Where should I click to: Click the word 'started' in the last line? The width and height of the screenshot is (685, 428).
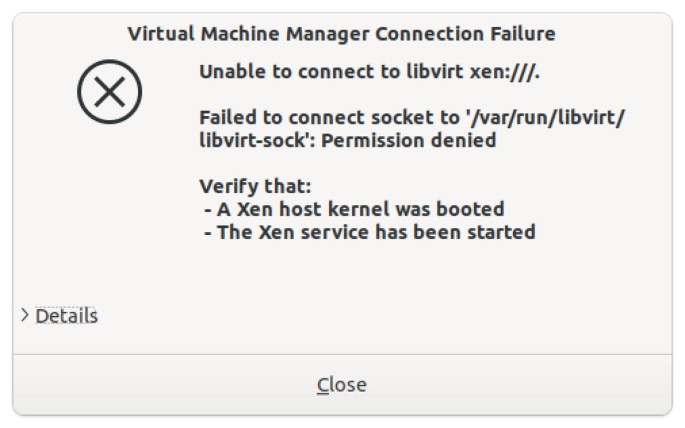coord(501,232)
